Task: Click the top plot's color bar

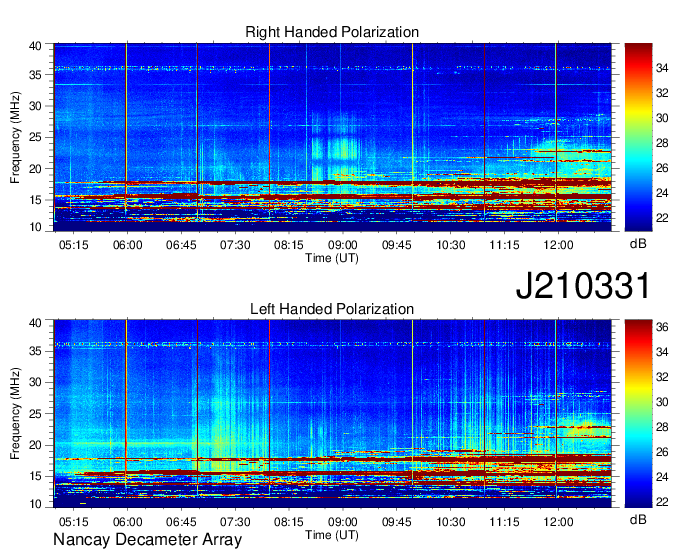Action: click(638, 137)
